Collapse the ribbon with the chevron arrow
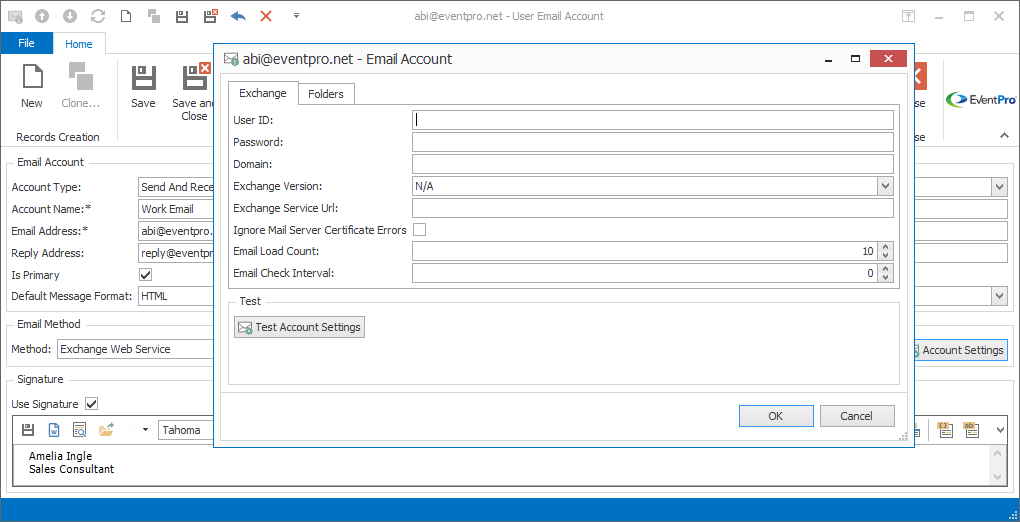1020x522 pixels. (1005, 136)
